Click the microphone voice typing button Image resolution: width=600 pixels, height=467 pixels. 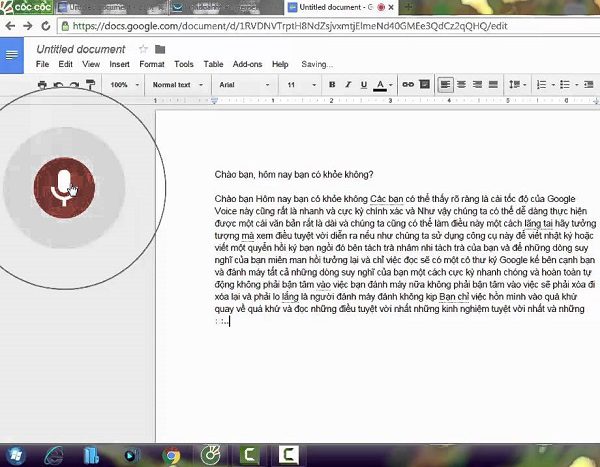coord(66,186)
